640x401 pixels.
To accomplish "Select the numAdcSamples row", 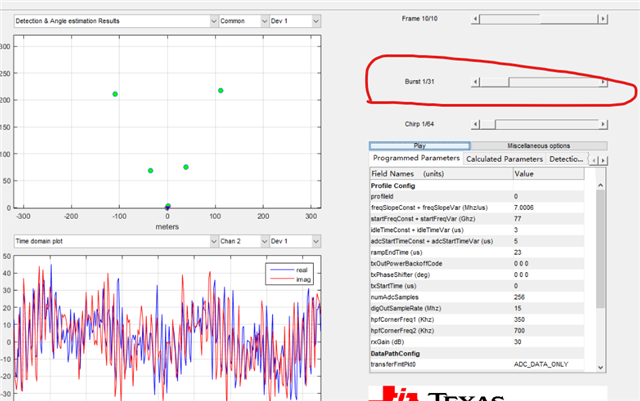I will (477, 297).
